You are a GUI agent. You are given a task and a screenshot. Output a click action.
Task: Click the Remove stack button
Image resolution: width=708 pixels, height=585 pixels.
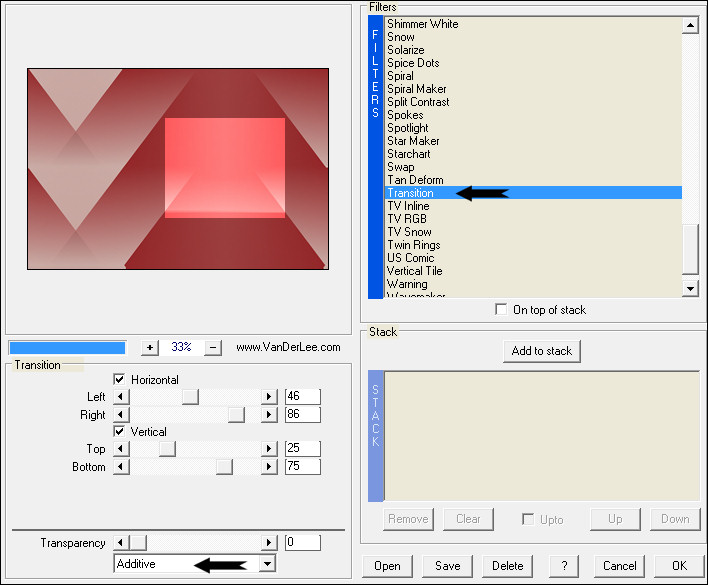click(408, 519)
